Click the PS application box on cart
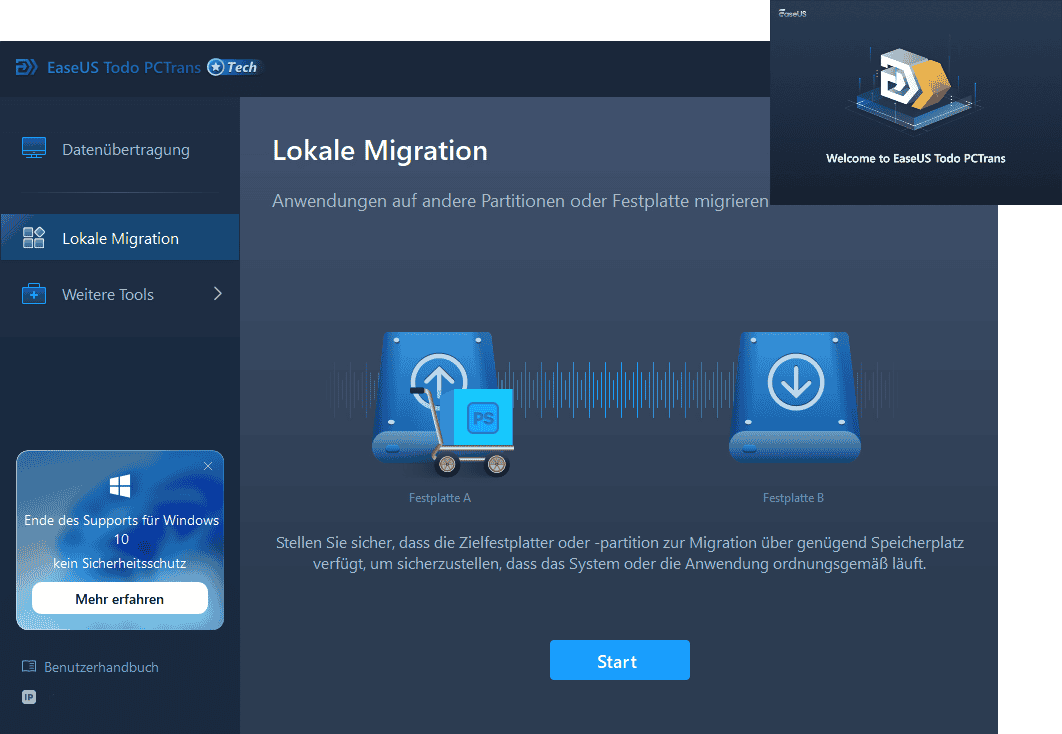The width and height of the screenshot is (1062, 734). pos(484,418)
